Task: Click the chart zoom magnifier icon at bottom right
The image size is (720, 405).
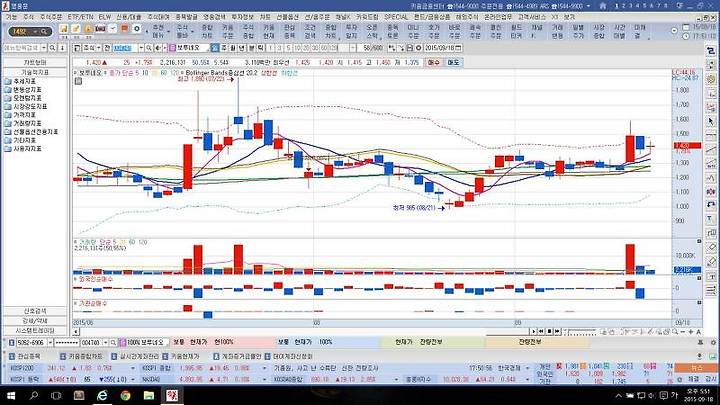Action: 675,332
